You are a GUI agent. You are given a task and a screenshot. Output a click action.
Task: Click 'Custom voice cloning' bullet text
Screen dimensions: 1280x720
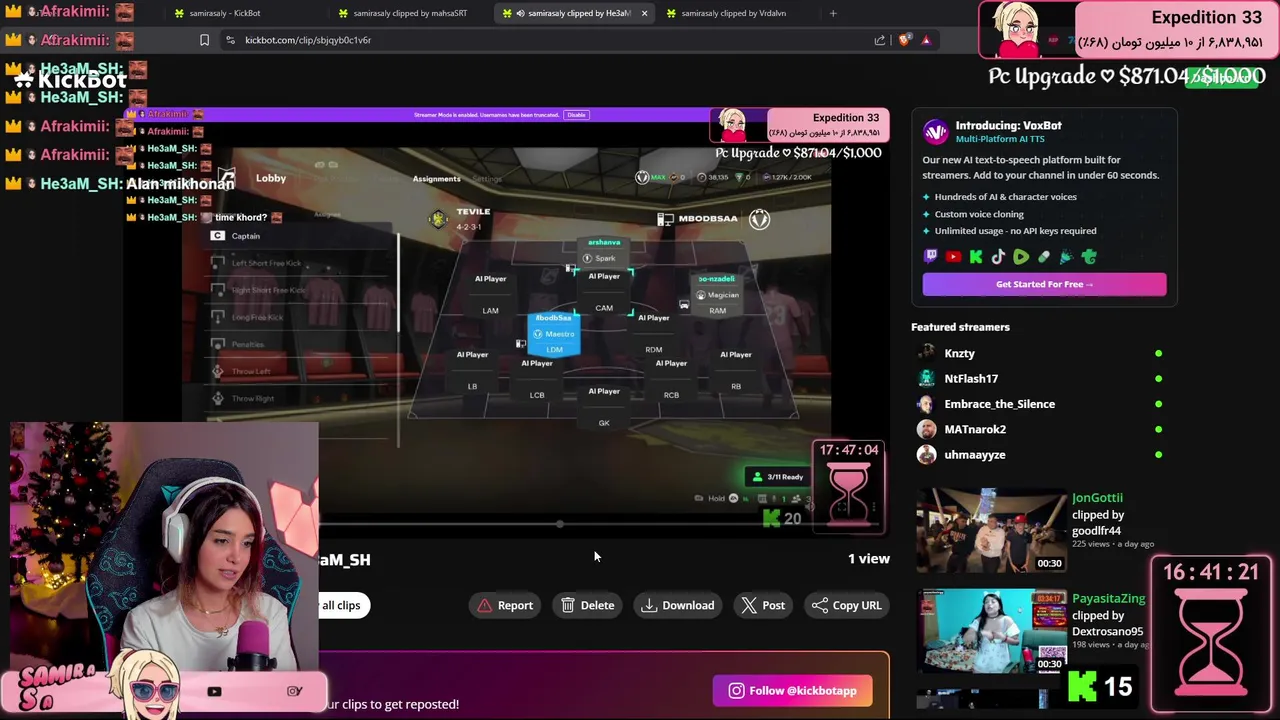click(x=979, y=214)
